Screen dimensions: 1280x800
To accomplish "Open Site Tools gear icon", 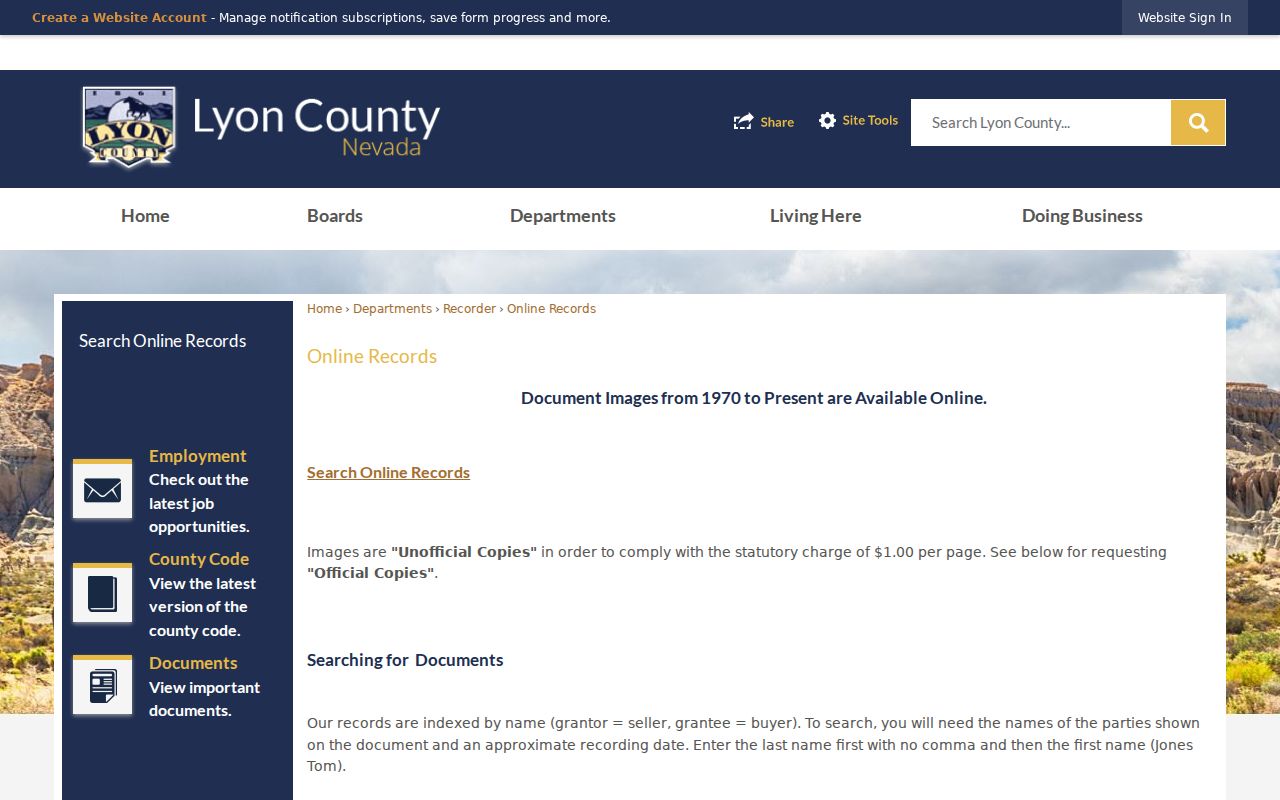I will tap(827, 120).
